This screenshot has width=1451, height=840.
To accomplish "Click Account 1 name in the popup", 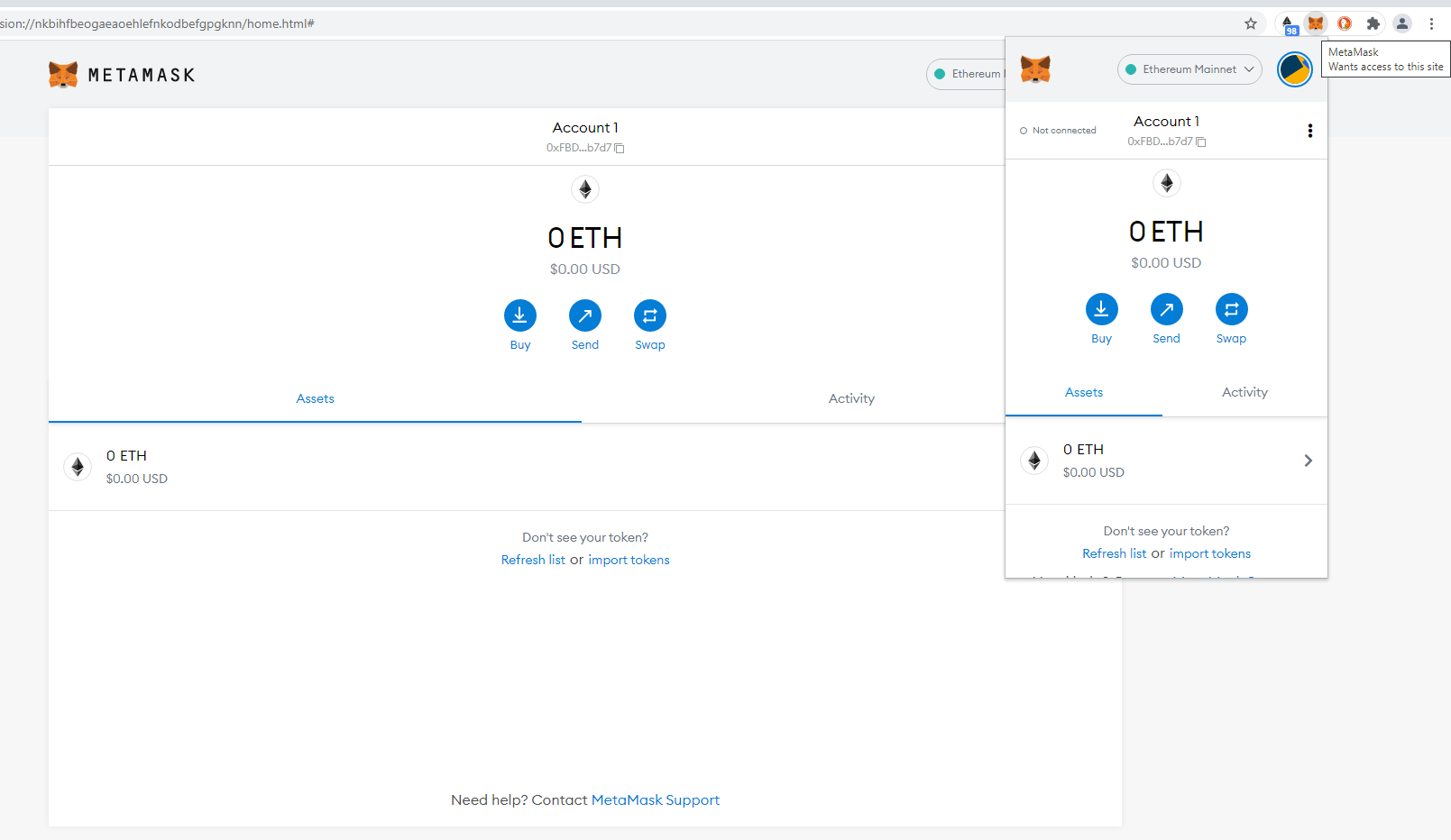I will (1166, 122).
